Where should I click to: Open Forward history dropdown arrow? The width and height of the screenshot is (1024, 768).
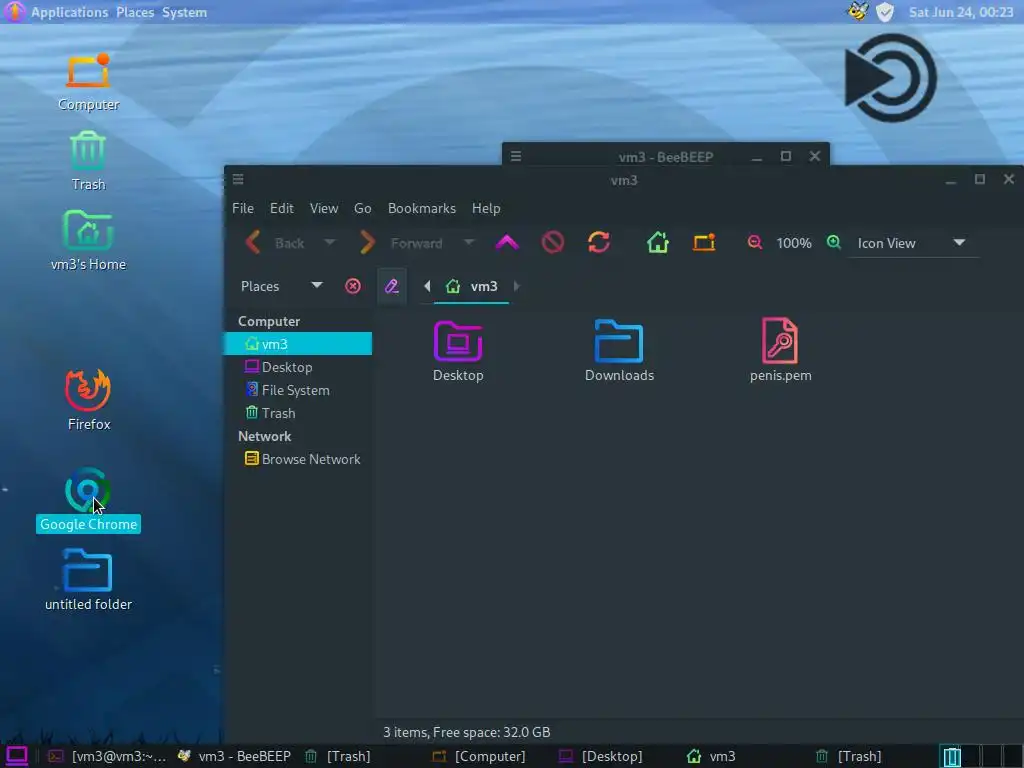(x=469, y=243)
